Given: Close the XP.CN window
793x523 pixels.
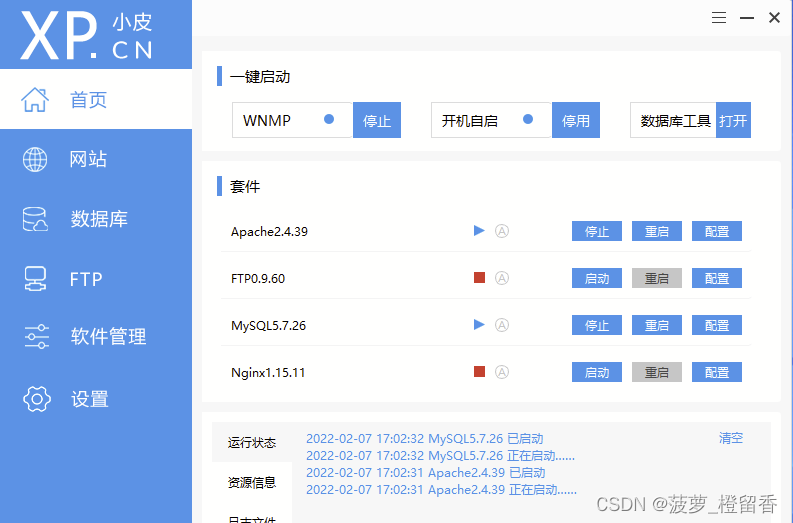Looking at the screenshot, I should click(x=774, y=18).
